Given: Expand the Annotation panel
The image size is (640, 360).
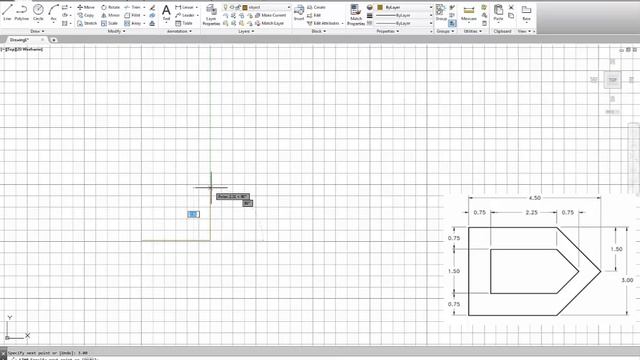Looking at the screenshot, I should 179,31.
